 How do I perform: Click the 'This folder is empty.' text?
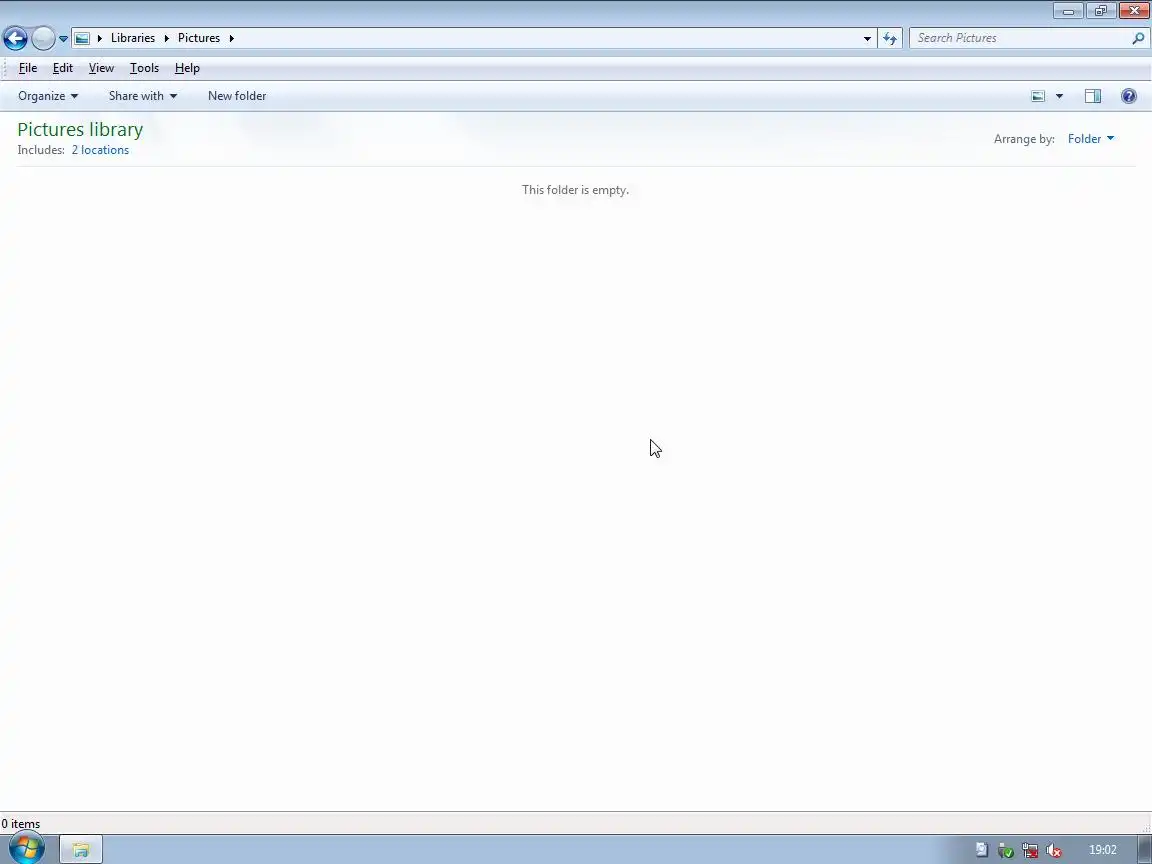(x=575, y=190)
